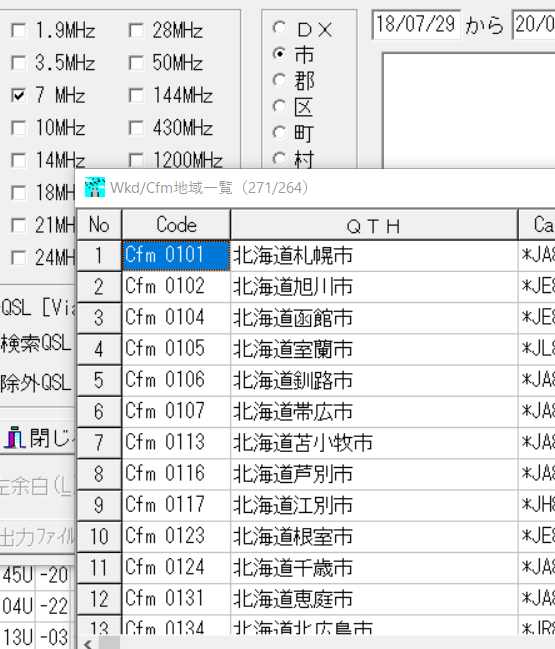
Task: Select row header number 12
Action: 99,599
